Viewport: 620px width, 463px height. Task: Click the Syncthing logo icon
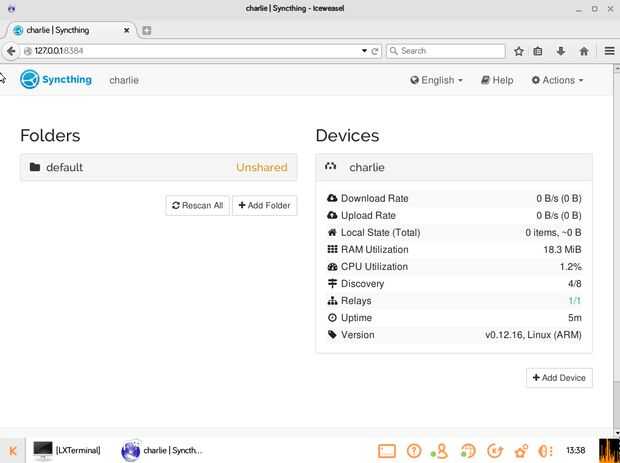[x=29, y=79]
